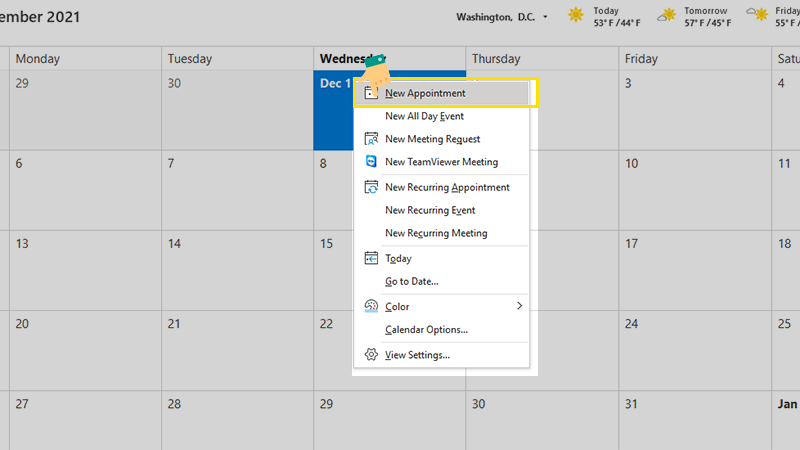
Task: Click the New Meeting Request icon
Action: tap(371, 139)
